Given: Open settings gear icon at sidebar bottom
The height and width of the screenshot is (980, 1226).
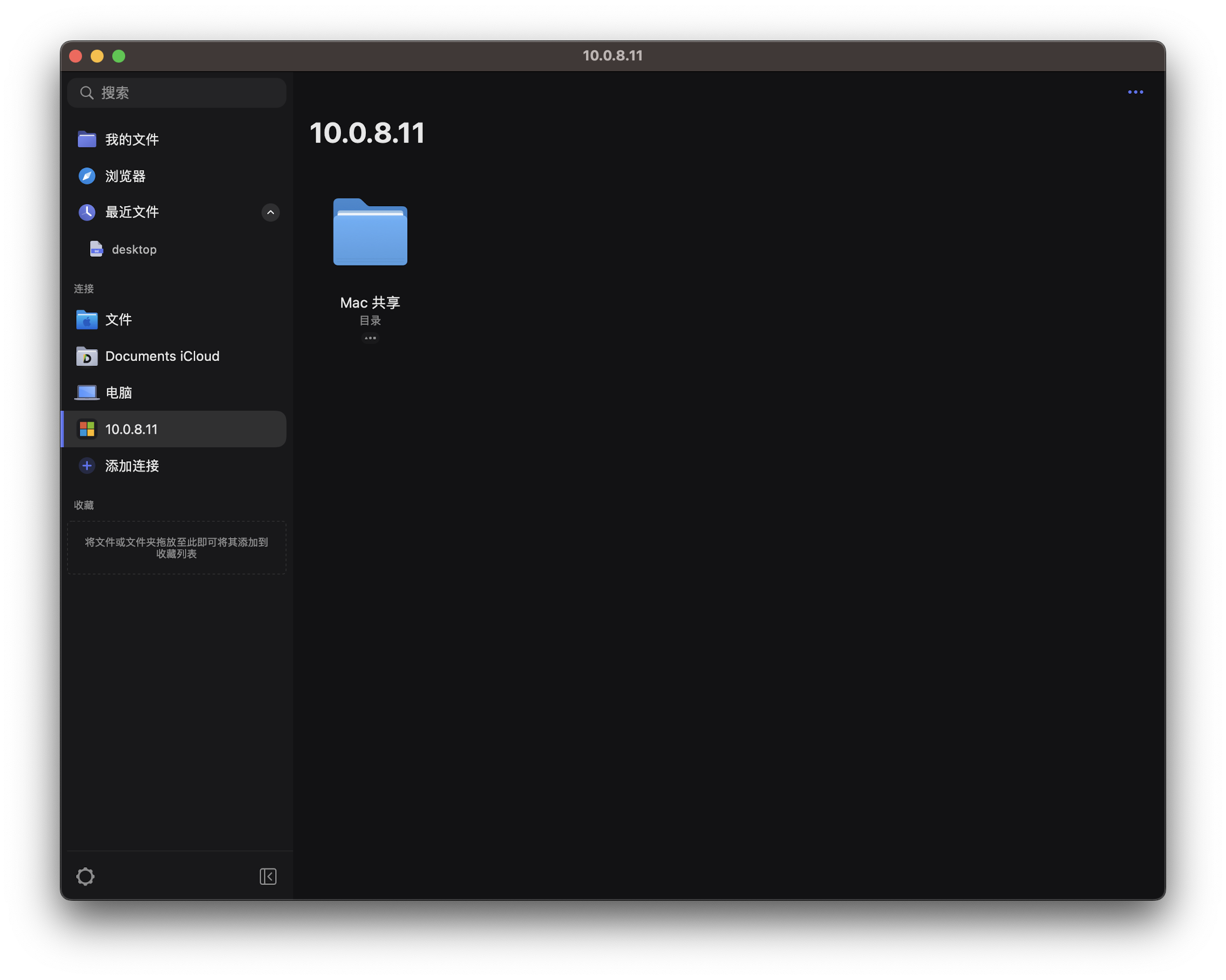Looking at the screenshot, I should click(x=85, y=876).
